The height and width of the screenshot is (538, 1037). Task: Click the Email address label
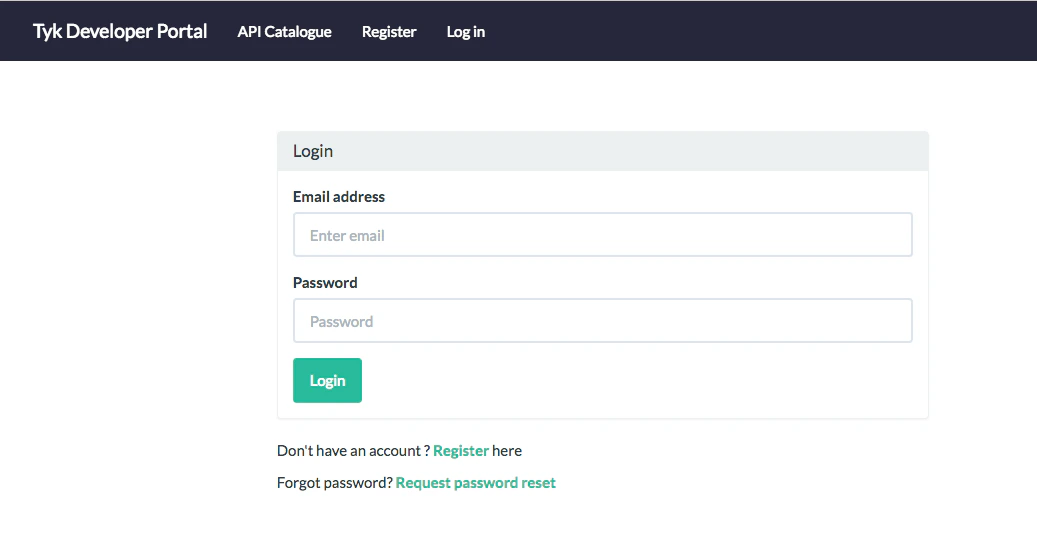pos(339,197)
